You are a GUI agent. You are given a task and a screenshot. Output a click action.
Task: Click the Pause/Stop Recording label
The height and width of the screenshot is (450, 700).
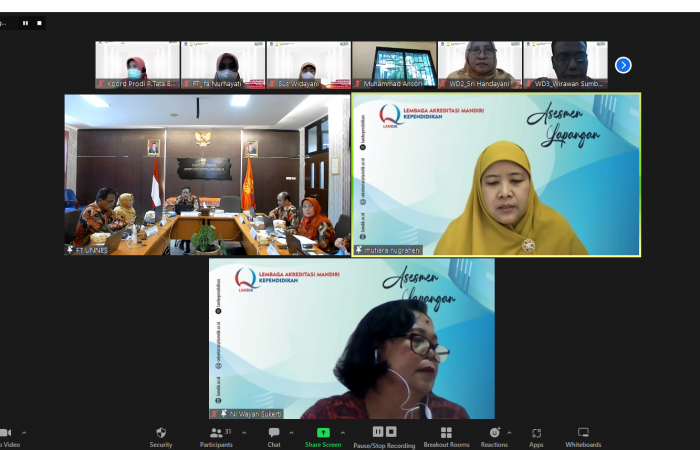pyautogui.click(x=384, y=445)
